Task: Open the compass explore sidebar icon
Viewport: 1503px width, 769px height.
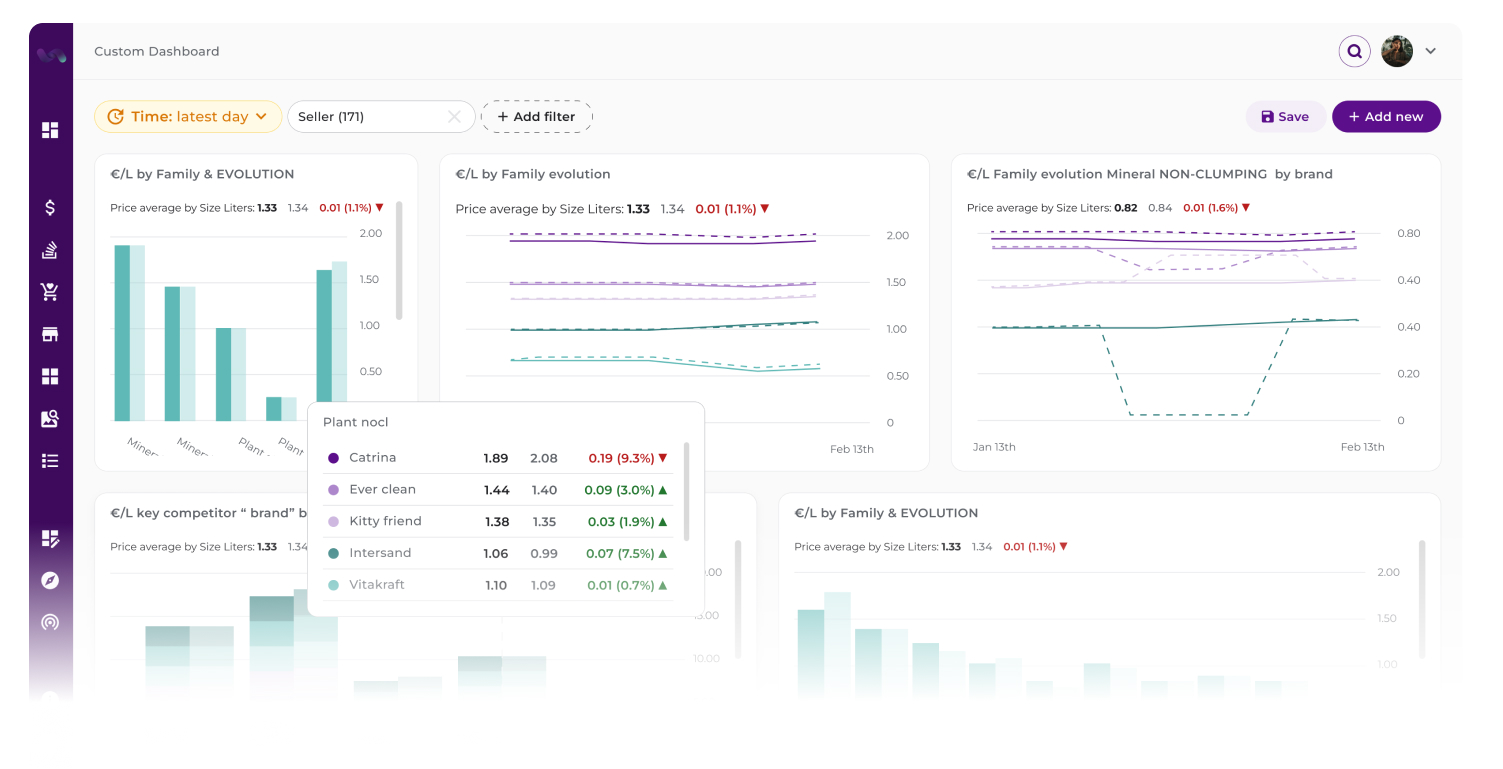Action: tap(50, 581)
